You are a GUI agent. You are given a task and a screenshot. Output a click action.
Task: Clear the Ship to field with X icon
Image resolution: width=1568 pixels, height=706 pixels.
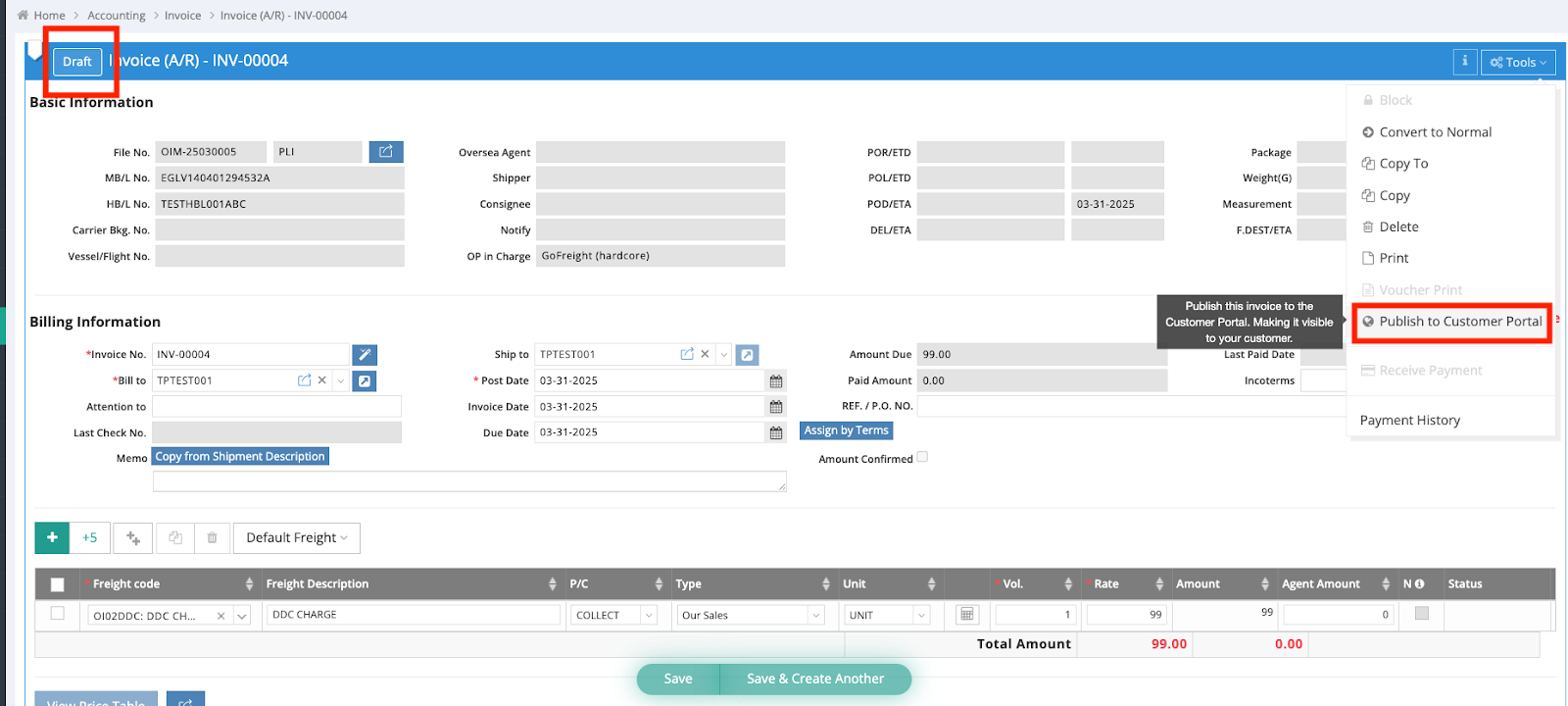[x=705, y=354]
